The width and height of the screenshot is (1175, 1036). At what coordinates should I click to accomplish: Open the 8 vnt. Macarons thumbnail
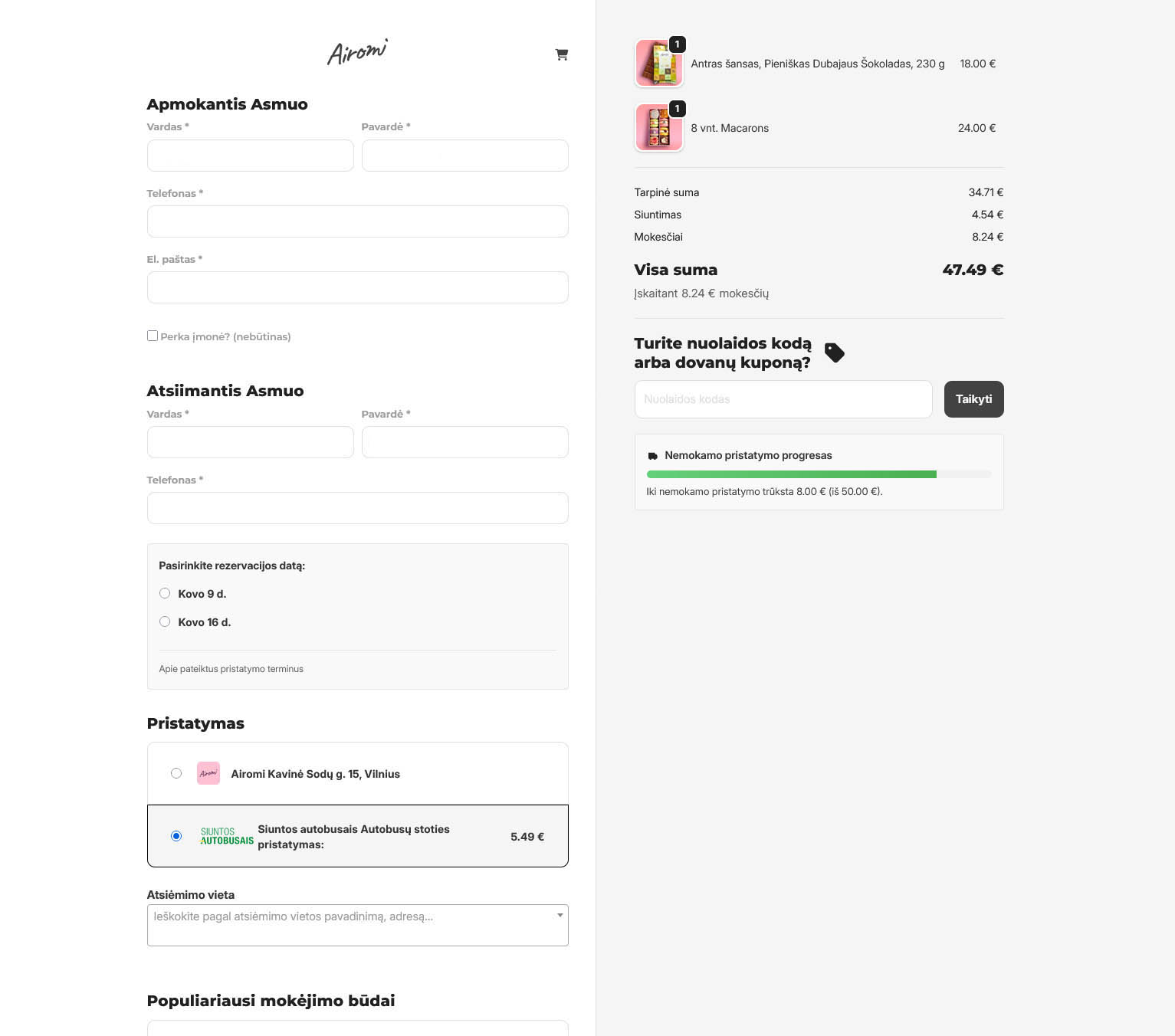coord(659,128)
